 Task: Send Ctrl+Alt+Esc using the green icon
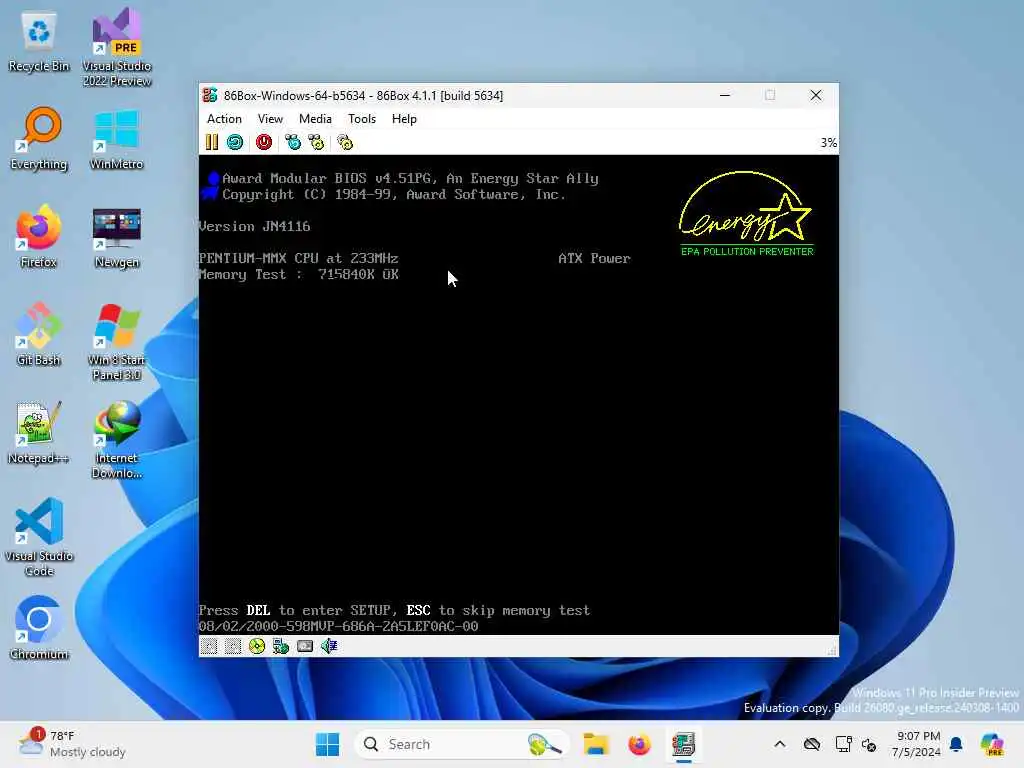click(317, 142)
